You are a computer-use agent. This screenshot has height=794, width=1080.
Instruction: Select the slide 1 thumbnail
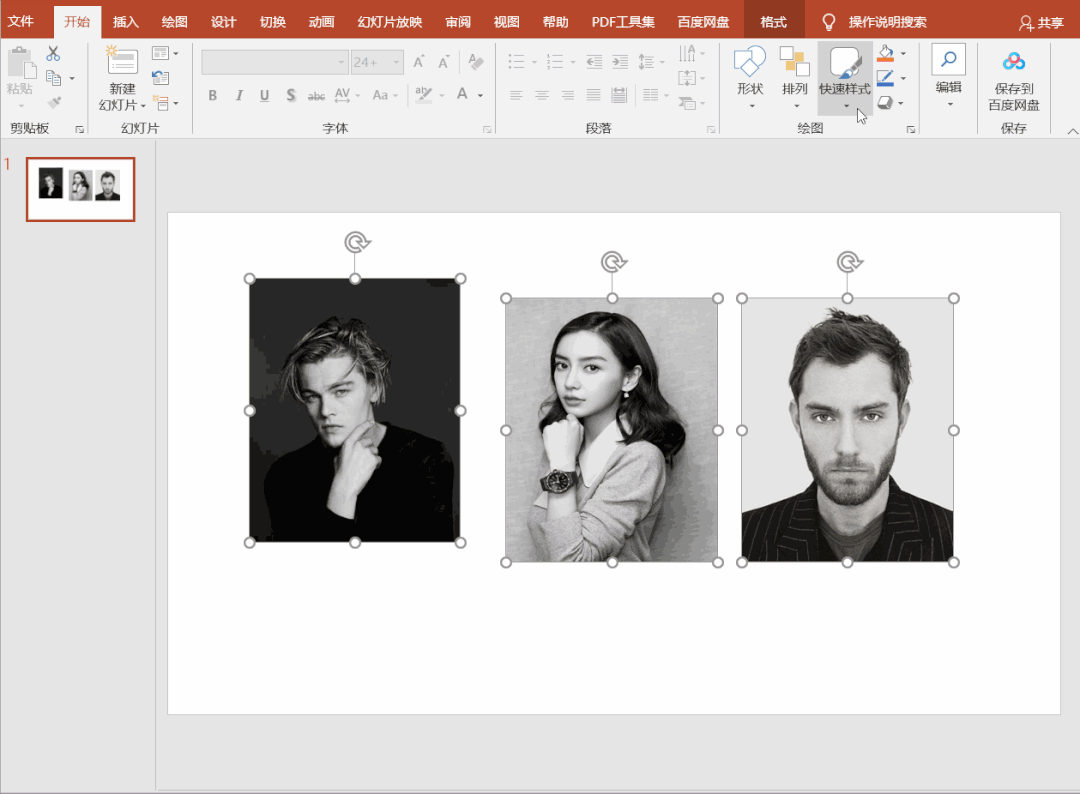[x=80, y=188]
